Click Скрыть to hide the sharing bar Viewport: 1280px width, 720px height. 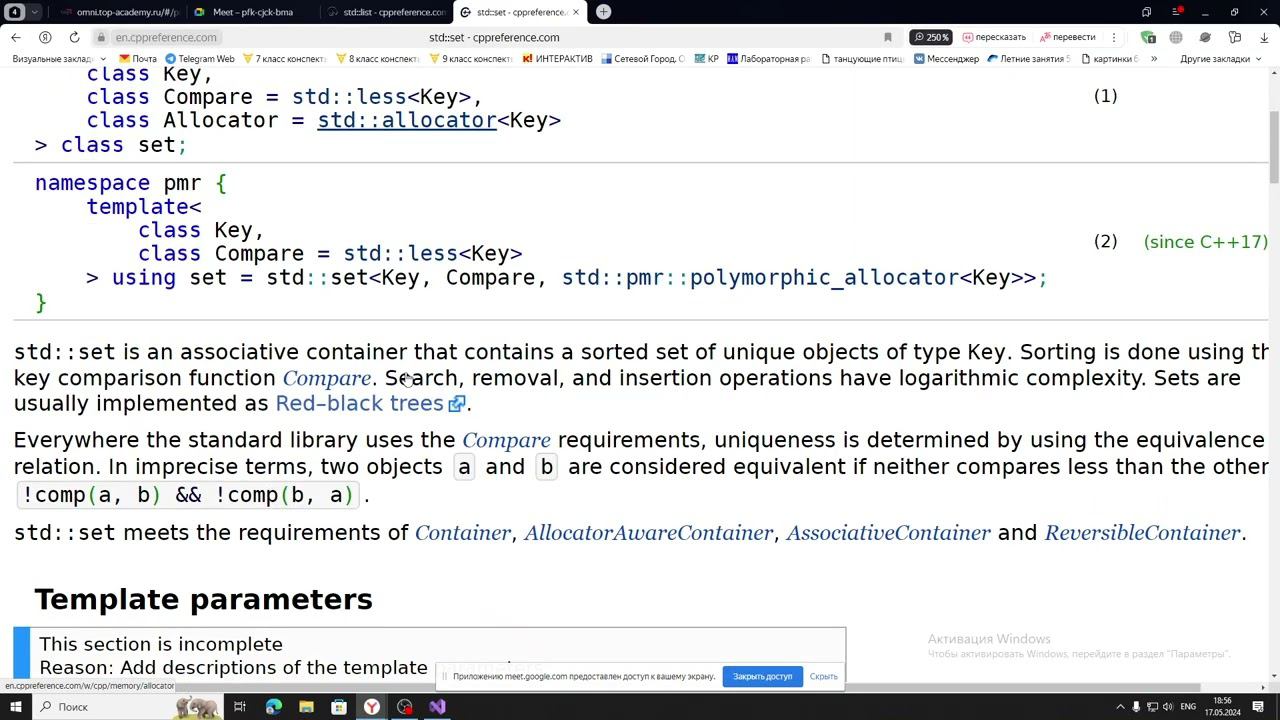[x=824, y=677]
